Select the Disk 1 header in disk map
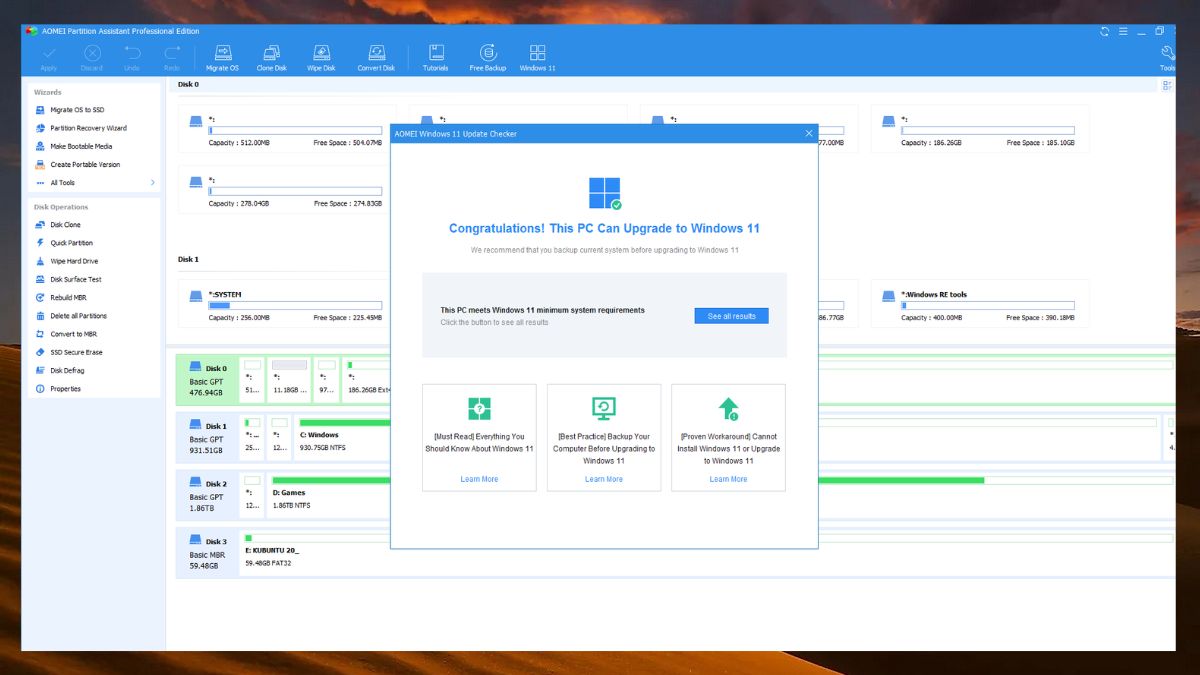 208,438
